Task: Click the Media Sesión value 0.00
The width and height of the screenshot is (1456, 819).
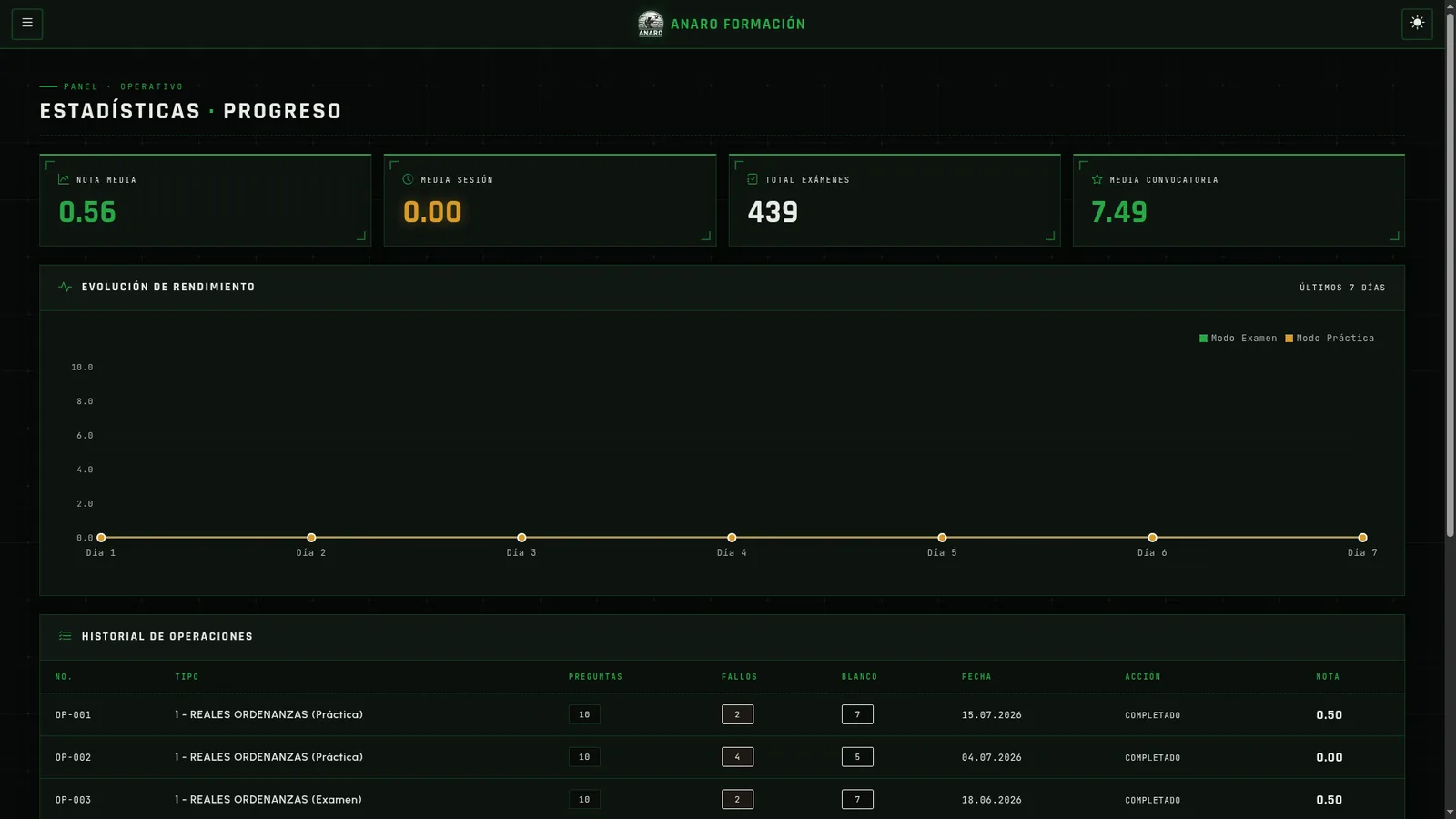Action: [x=432, y=212]
